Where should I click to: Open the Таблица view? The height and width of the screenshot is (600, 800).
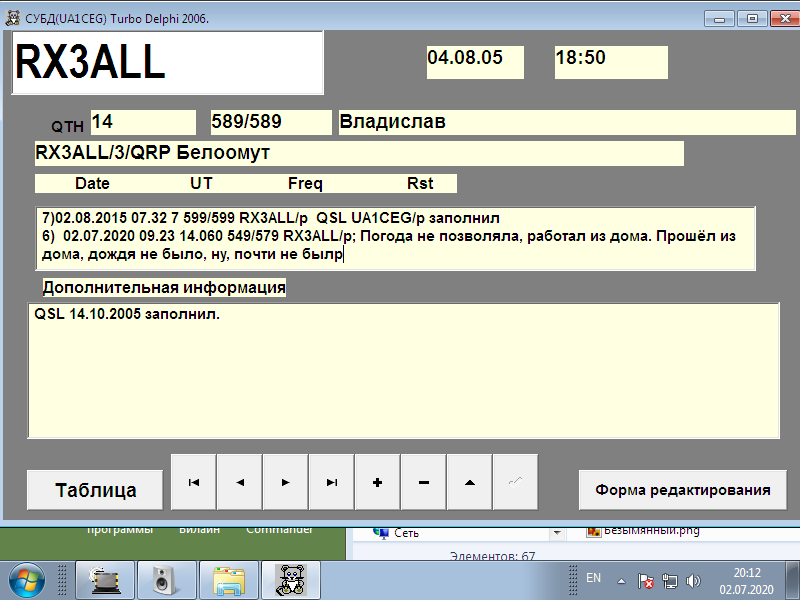(x=95, y=490)
